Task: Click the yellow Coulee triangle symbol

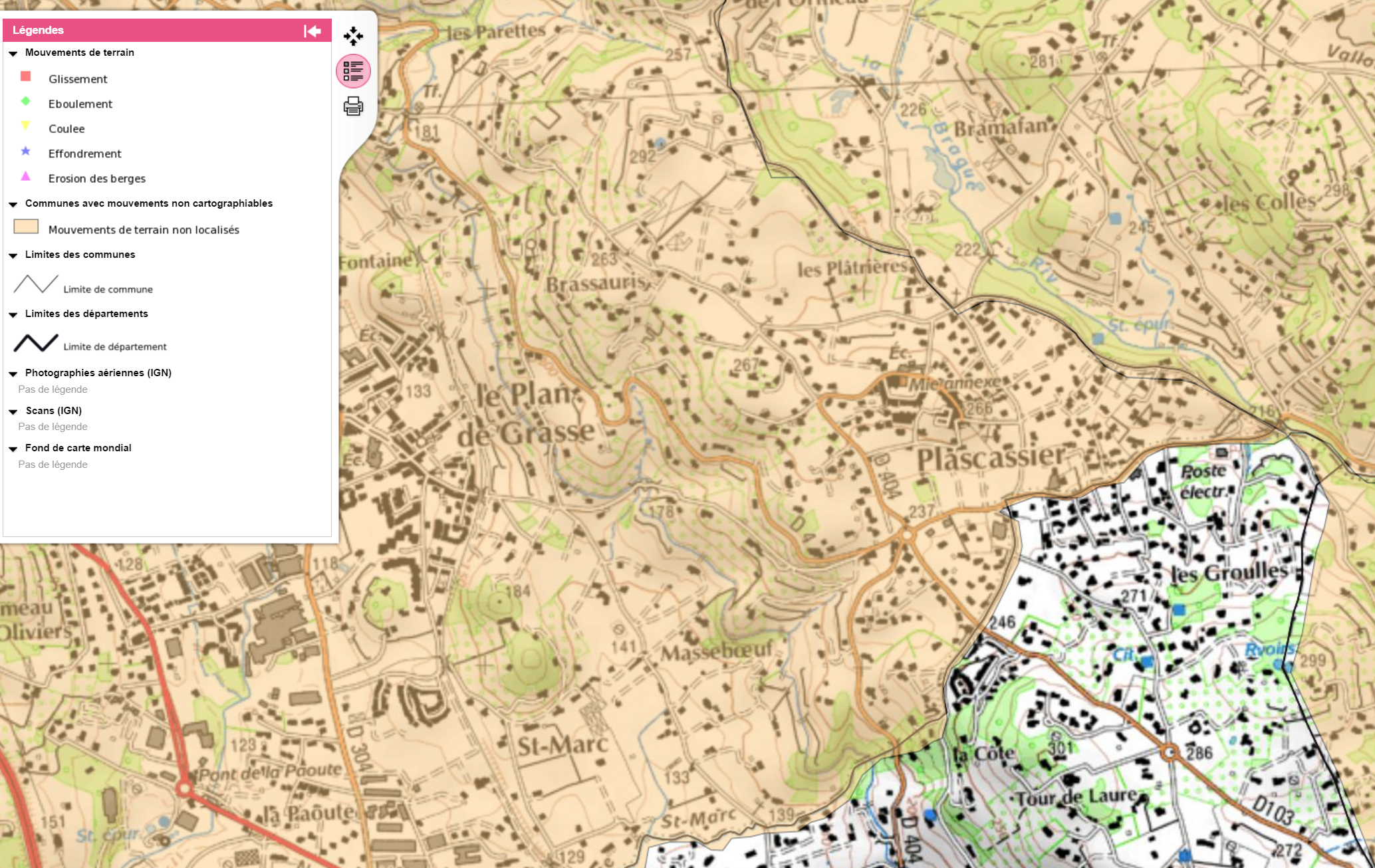Action: point(26,126)
